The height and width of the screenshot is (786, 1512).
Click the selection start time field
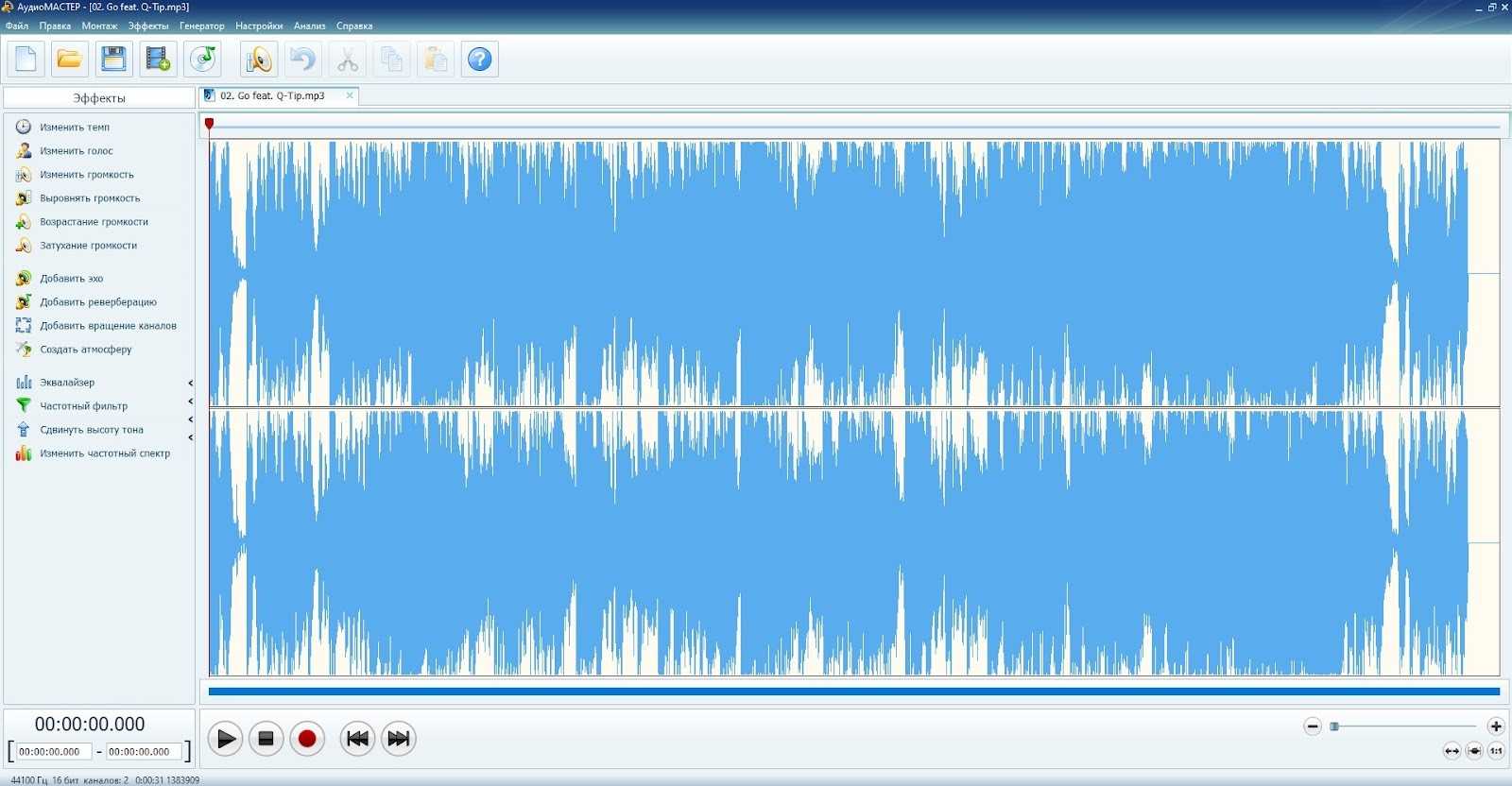pos(54,752)
